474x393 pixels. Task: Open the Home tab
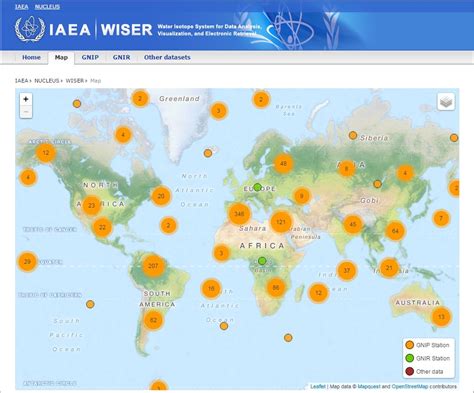[31, 57]
